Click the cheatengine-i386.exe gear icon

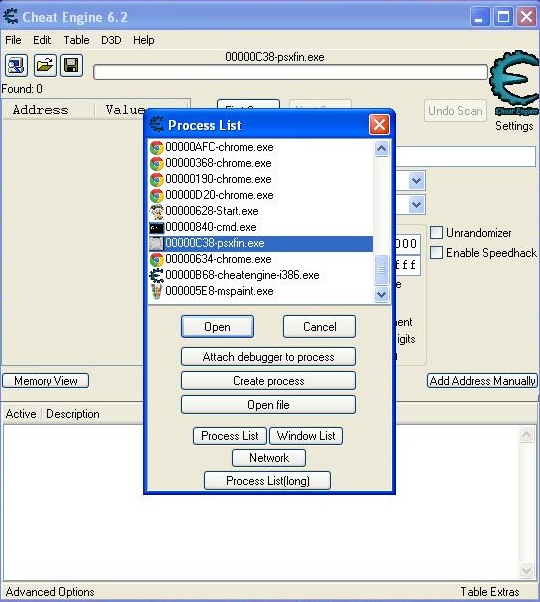coord(156,276)
